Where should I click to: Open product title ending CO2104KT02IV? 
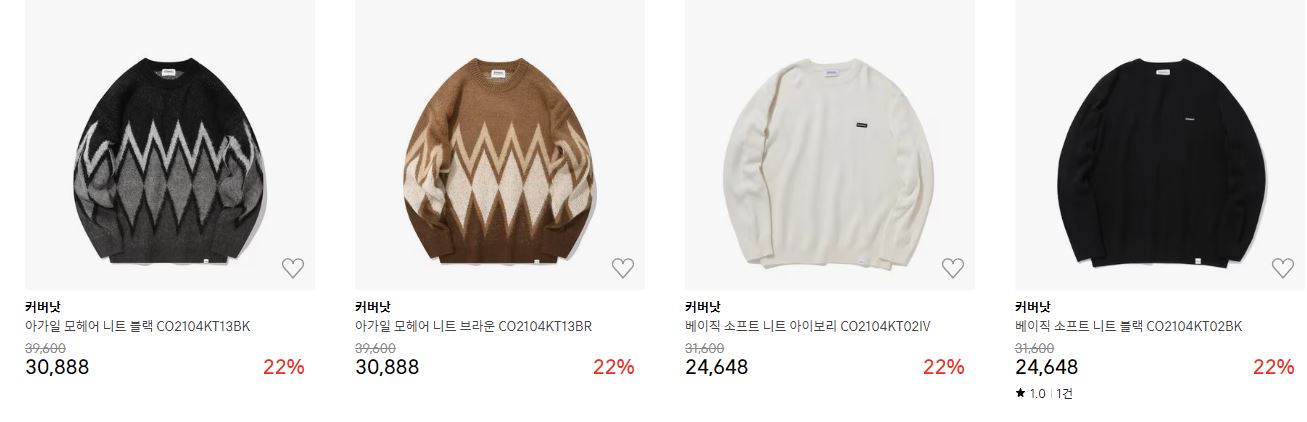pos(808,326)
